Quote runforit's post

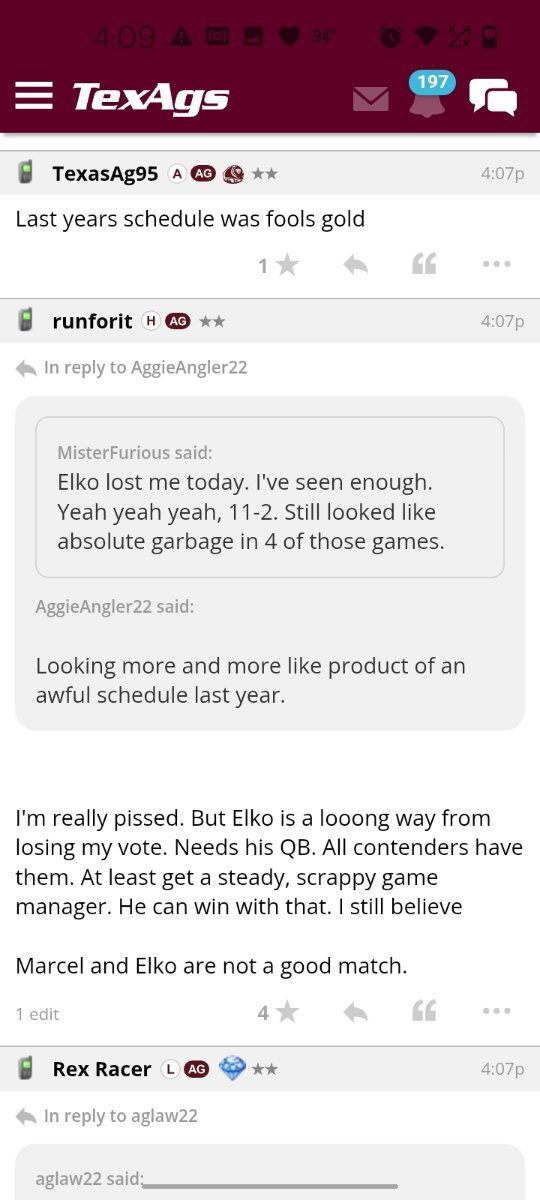(424, 1013)
